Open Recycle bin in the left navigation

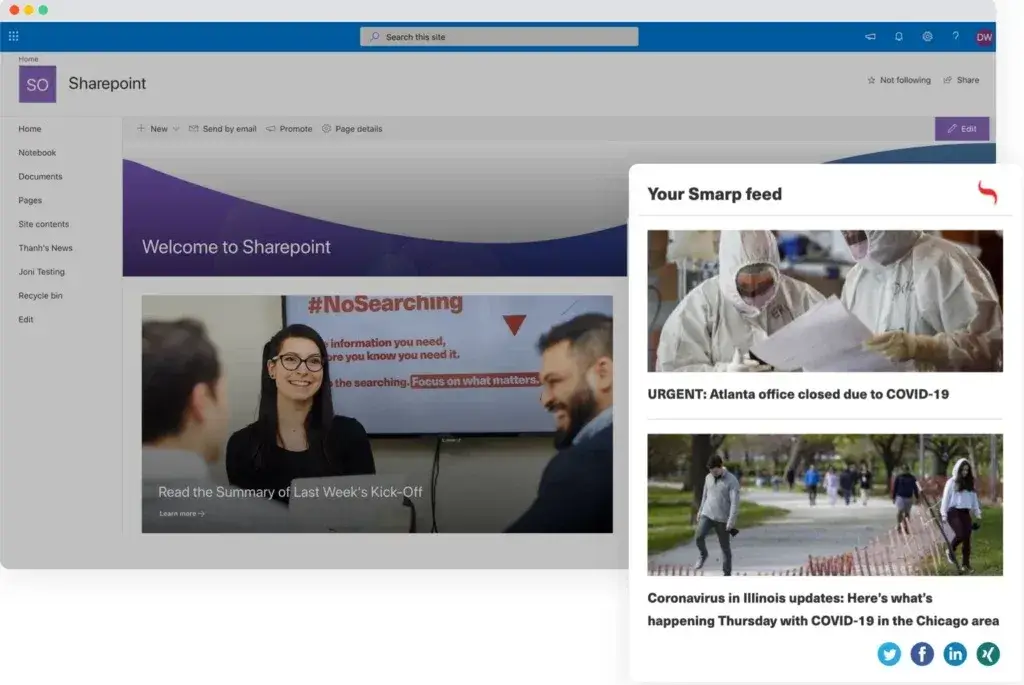point(40,296)
